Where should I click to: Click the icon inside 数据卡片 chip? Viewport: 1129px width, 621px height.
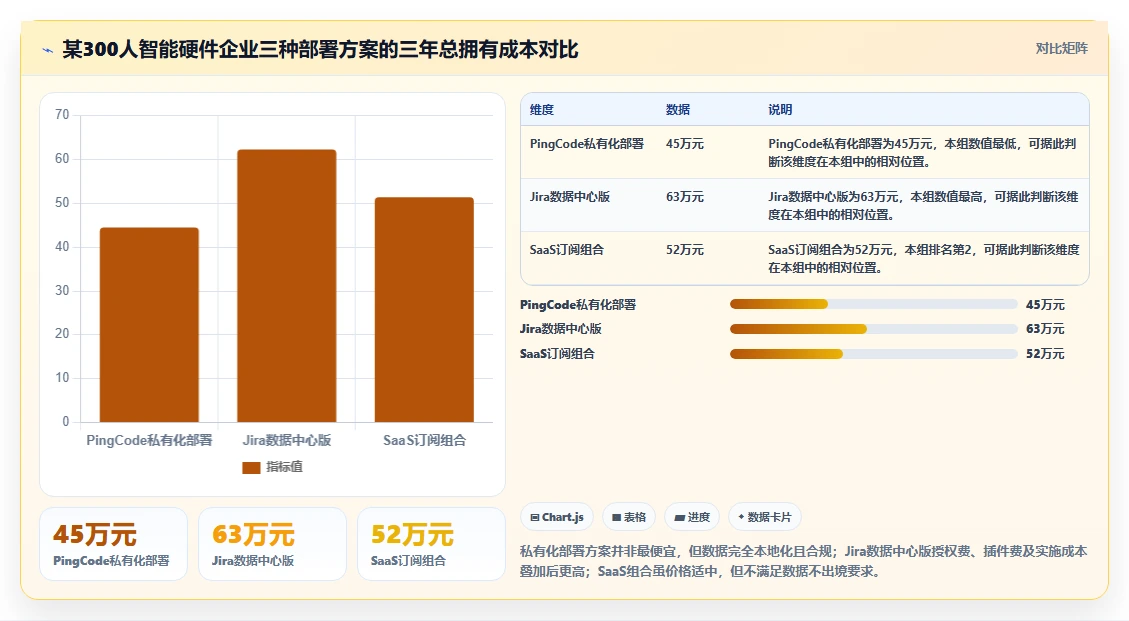(x=741, y=517)
